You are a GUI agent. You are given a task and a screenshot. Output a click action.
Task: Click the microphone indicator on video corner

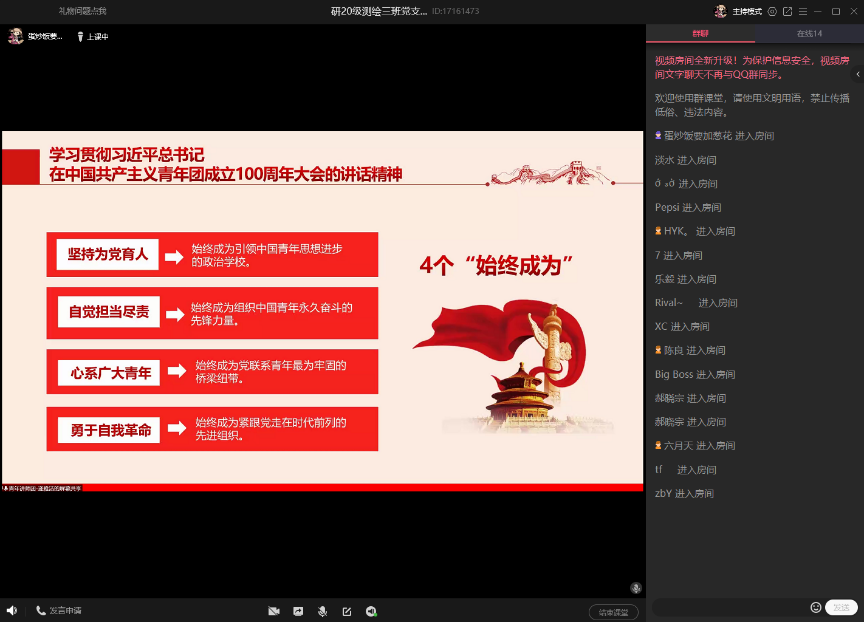click(x=635, y=588)
